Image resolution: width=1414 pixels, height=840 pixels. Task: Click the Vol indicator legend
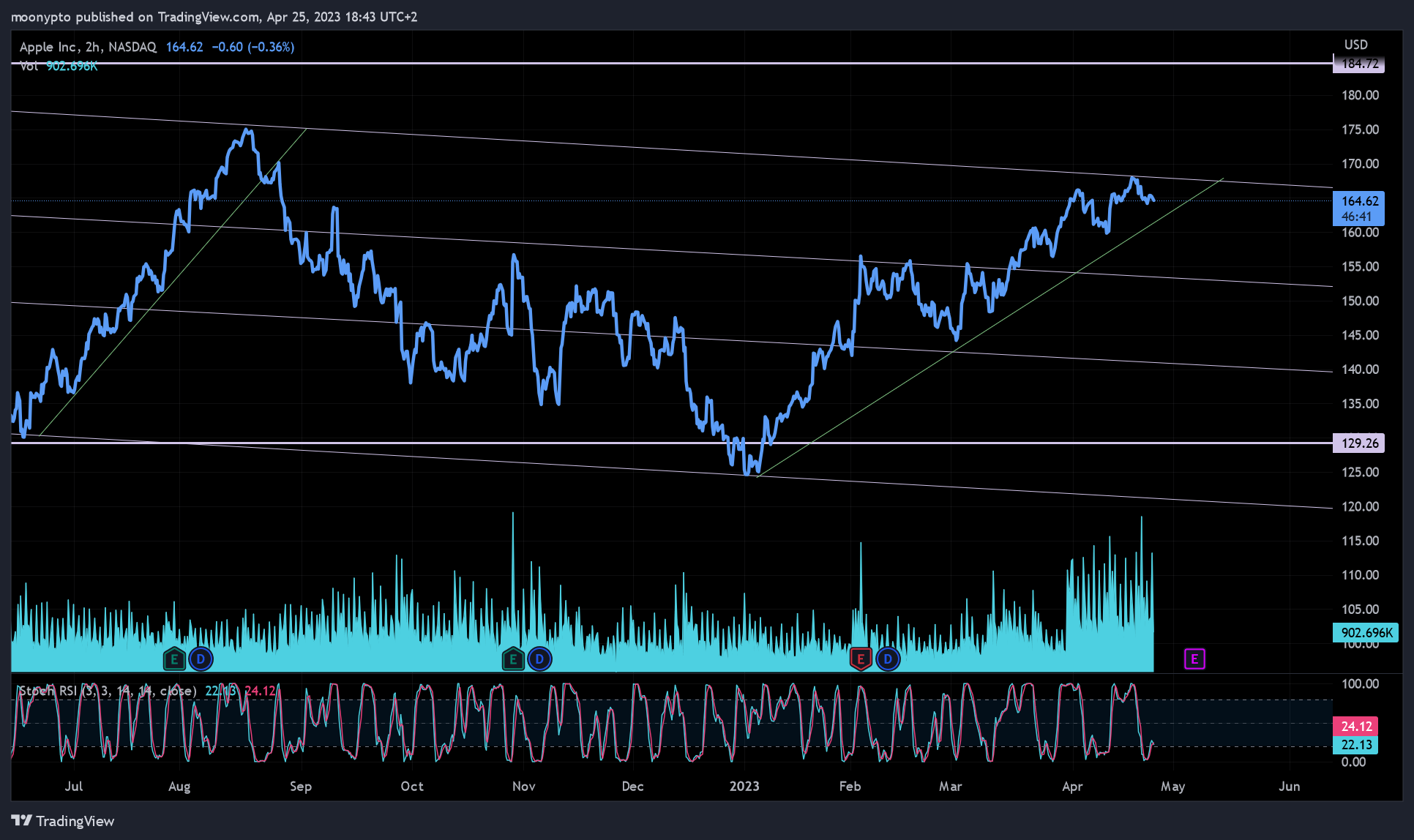coord(59,66)
